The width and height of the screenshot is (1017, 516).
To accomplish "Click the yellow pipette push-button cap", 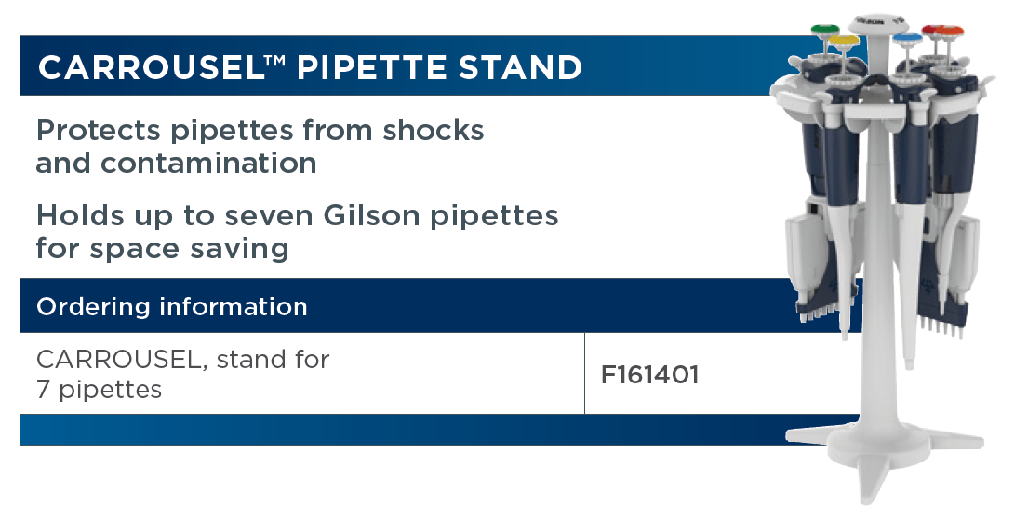I will [x=844, y=41].
